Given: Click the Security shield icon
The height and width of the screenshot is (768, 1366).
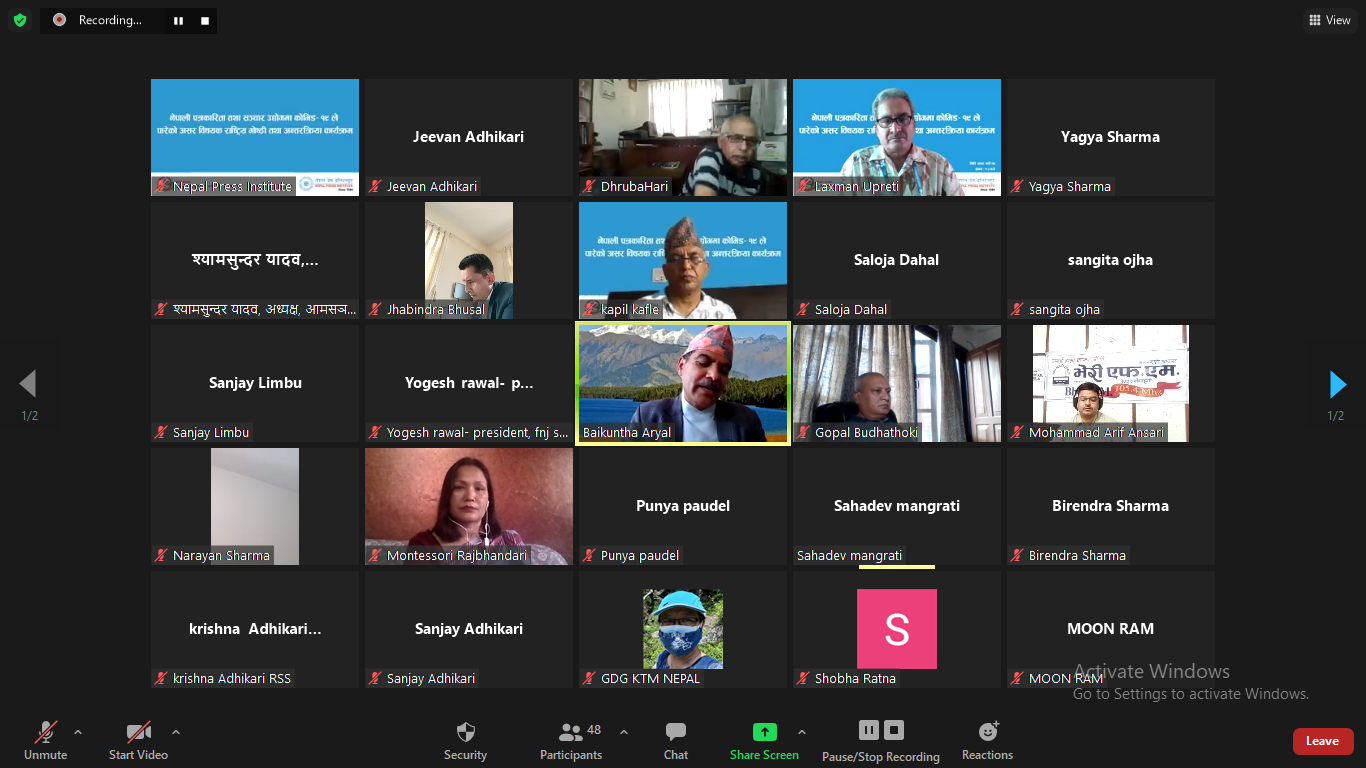Looking at the screenshot, I should pyautogui.click(x=465, y=732).
